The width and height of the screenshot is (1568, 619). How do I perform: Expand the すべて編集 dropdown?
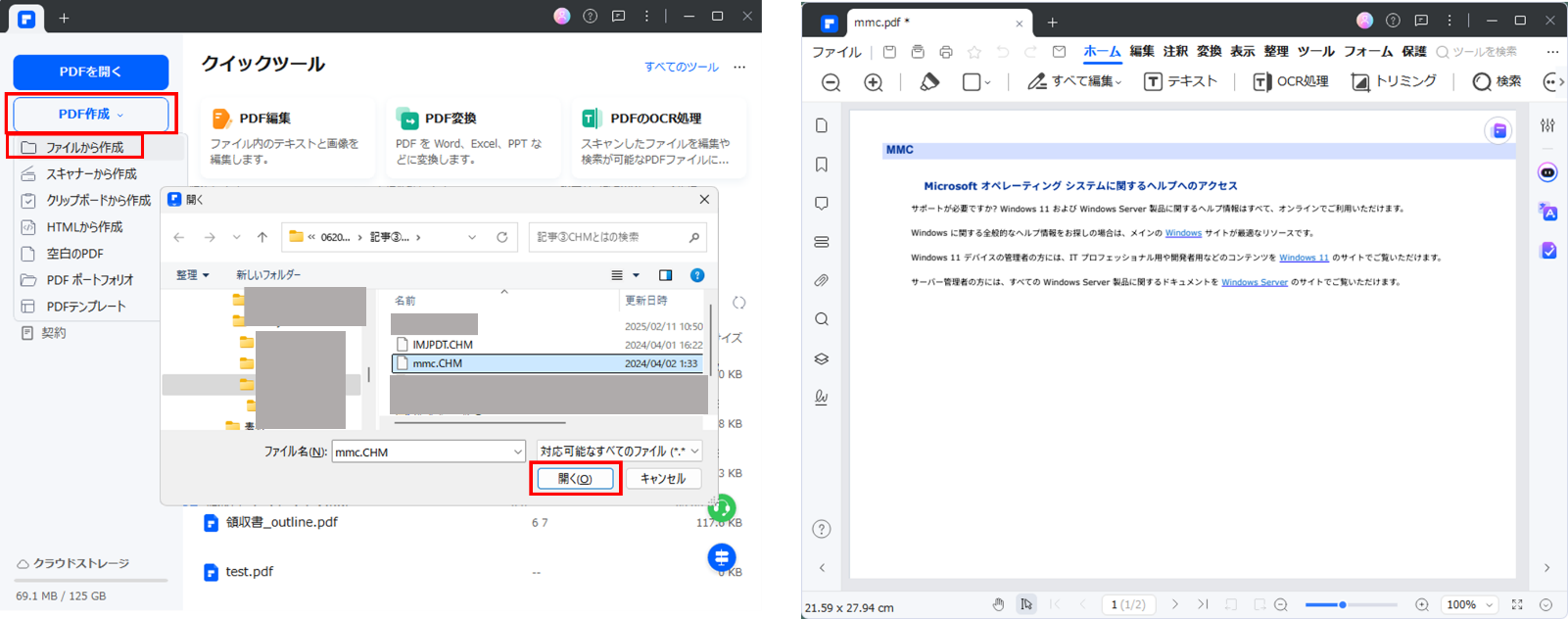(1074, 82)
